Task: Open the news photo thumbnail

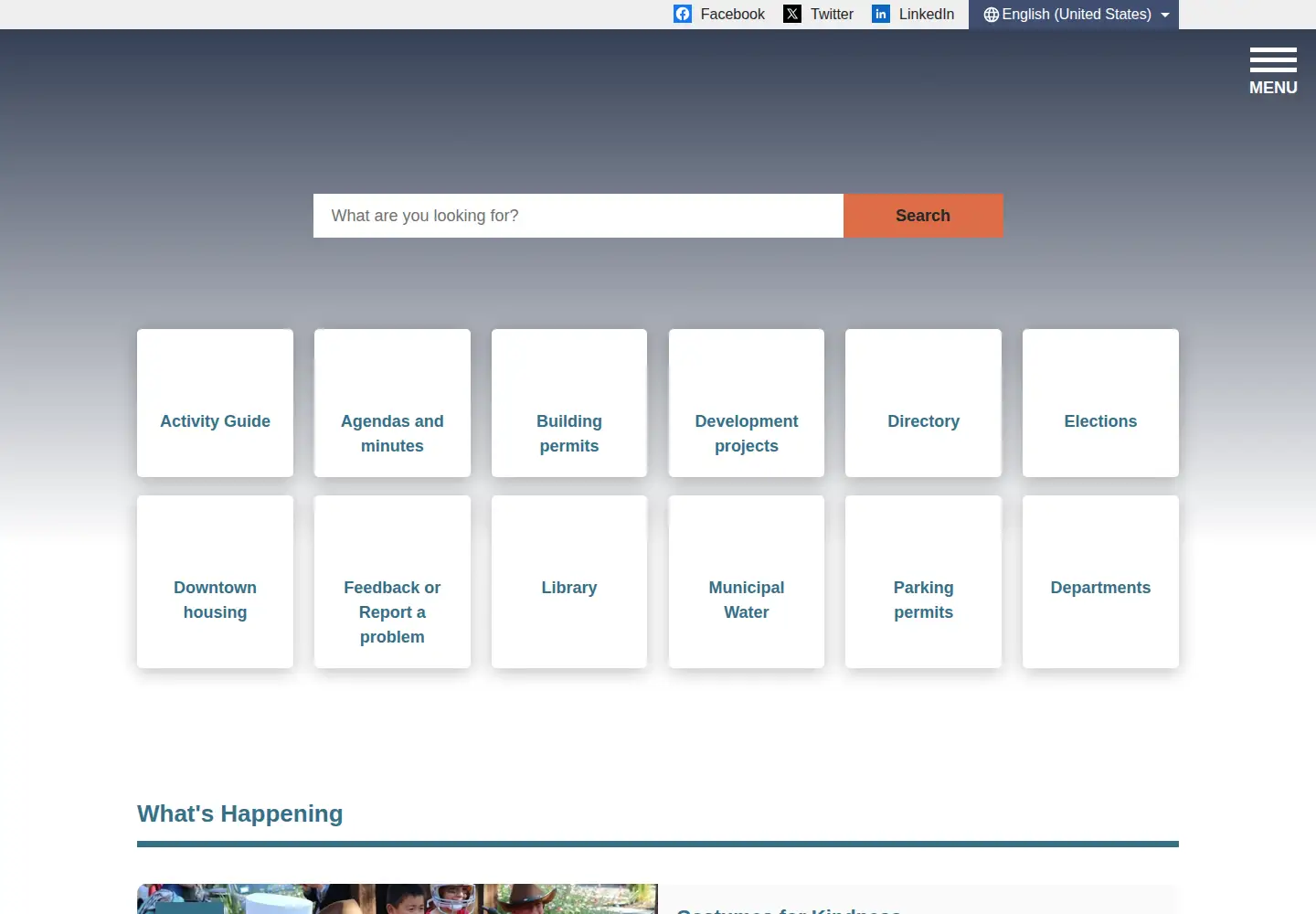Action: (x=398, y=899)
